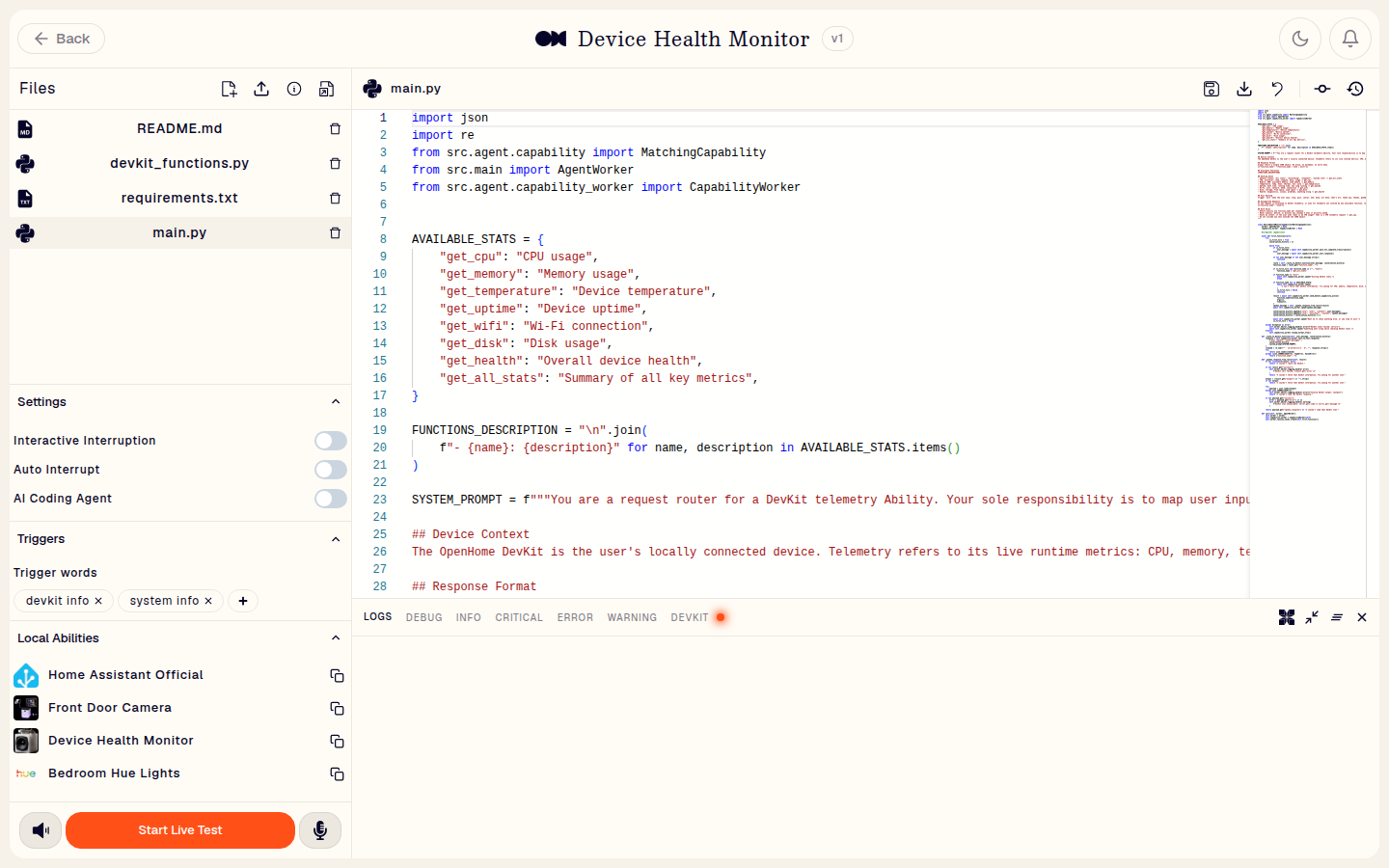Filter logs by WARNING

[632, 617]
